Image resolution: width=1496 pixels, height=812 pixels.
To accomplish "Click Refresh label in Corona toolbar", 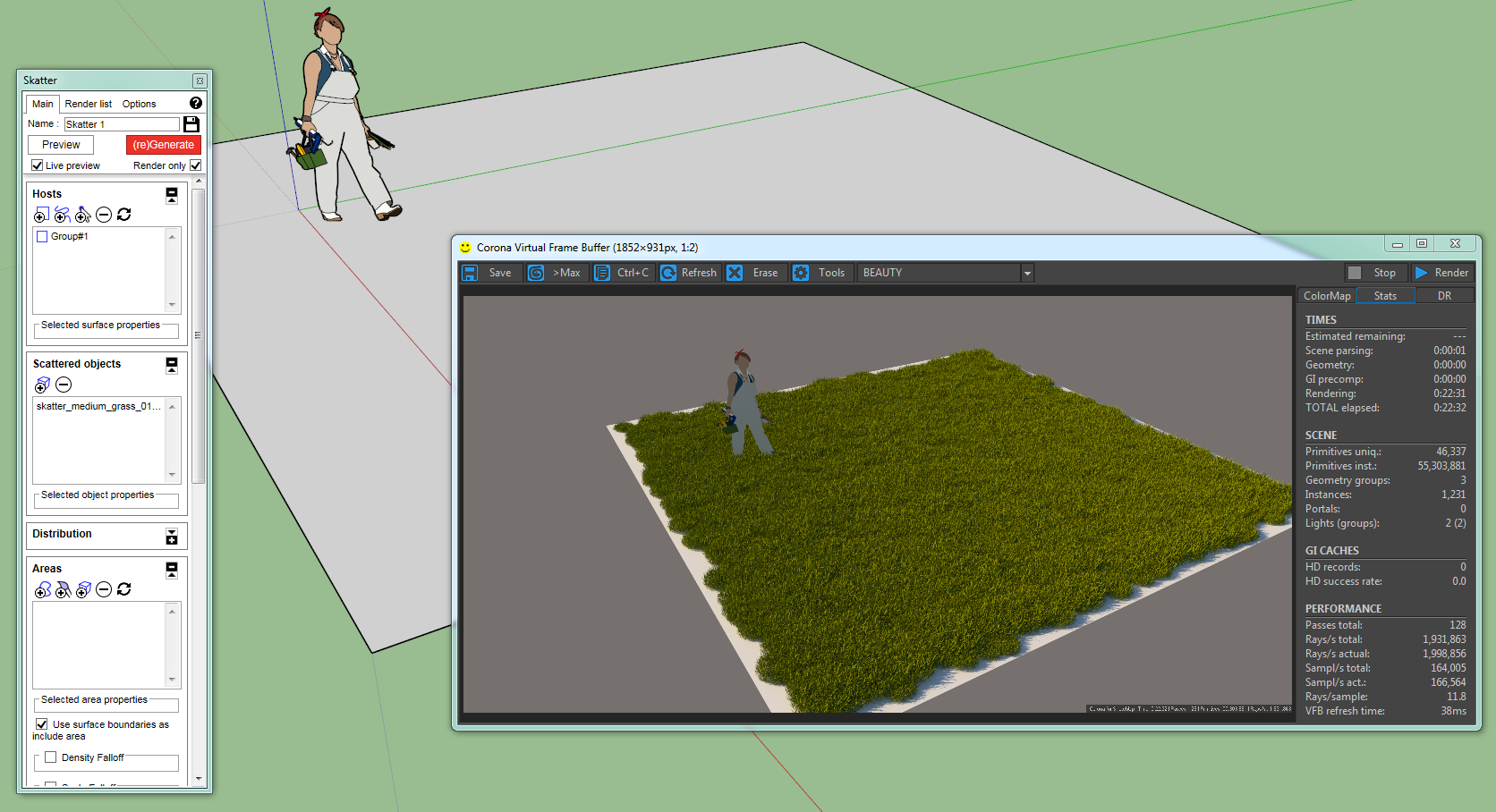I will (x=699, y=273).
